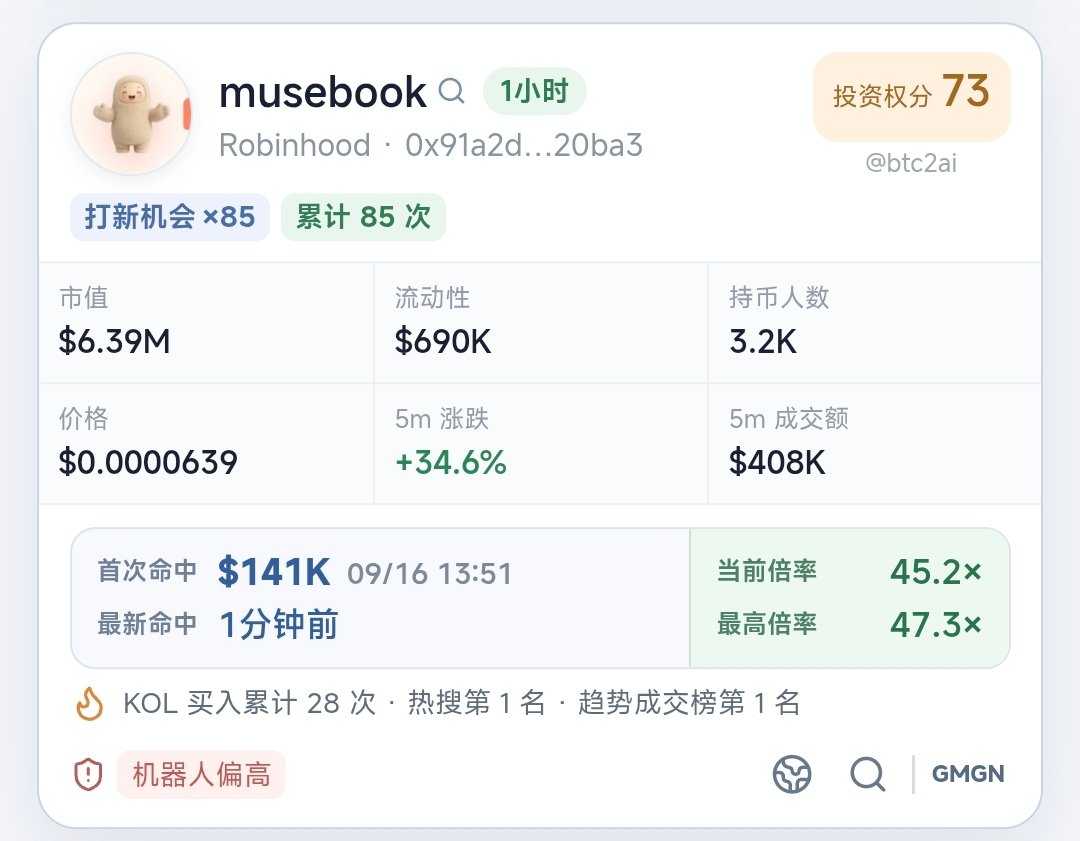The height and width of the screenshot is (841, 1080).
Task: Click the price value $0.0000639
Action: tap(148, 461)
